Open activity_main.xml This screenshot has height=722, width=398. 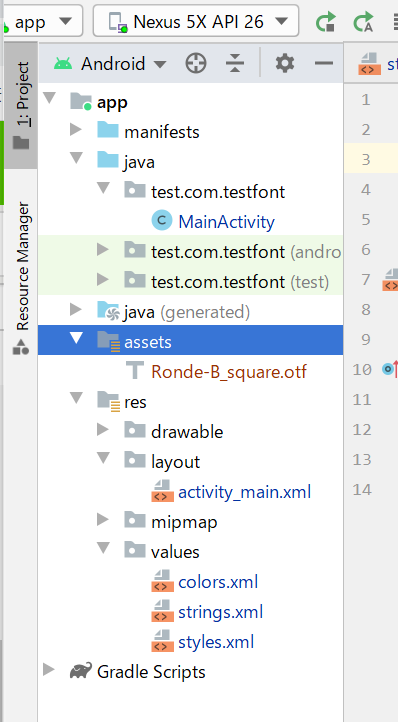(x=245, y=492)
